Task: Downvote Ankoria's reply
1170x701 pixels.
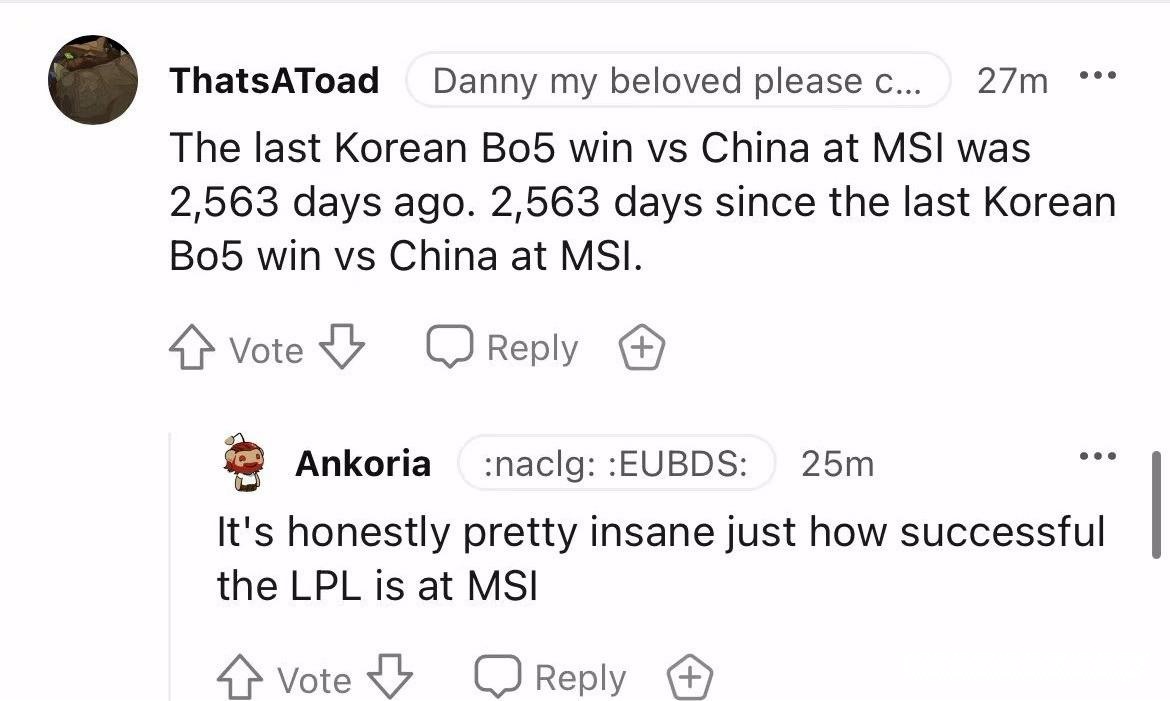Action: click(x=390, y=678)
